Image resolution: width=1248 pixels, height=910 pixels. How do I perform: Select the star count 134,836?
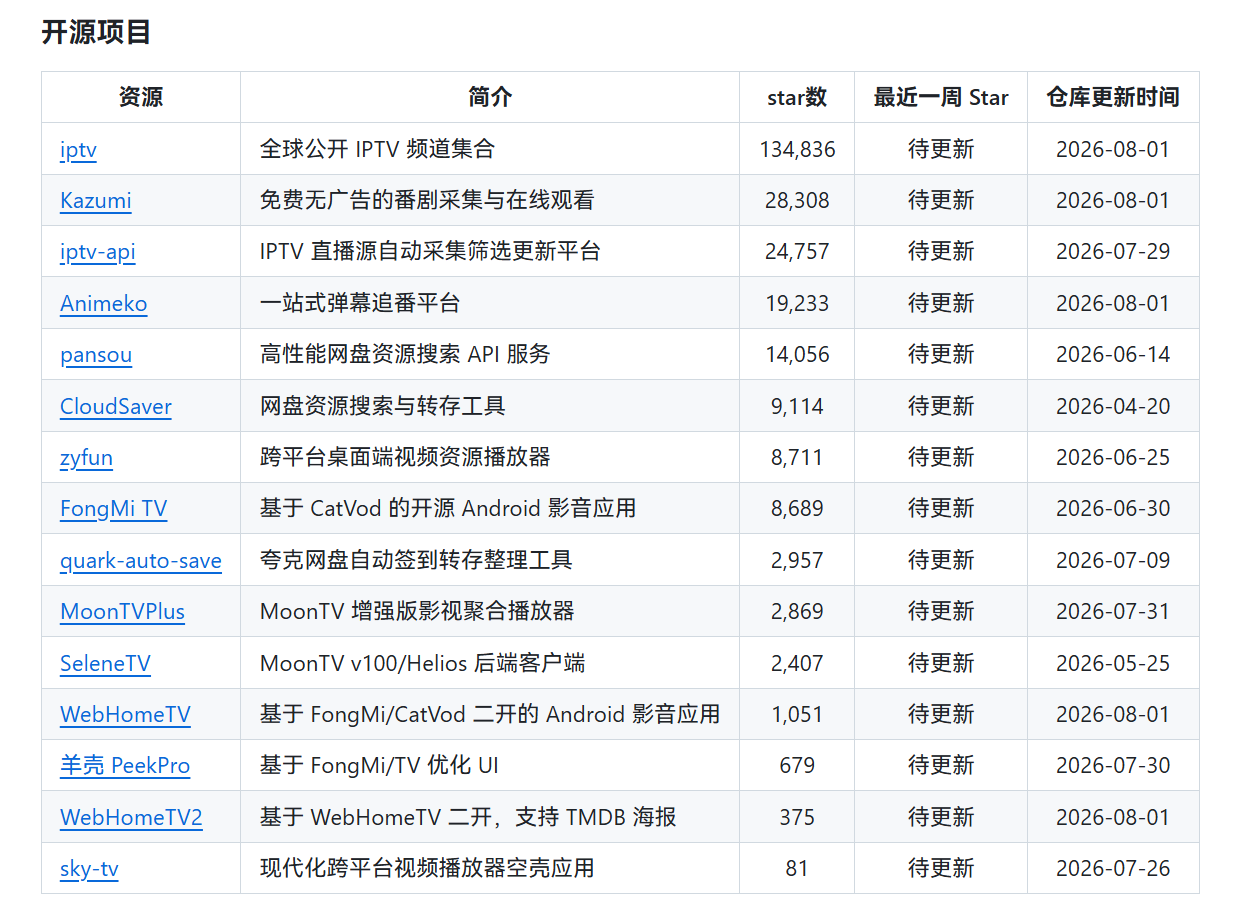[x=797, y=150]
